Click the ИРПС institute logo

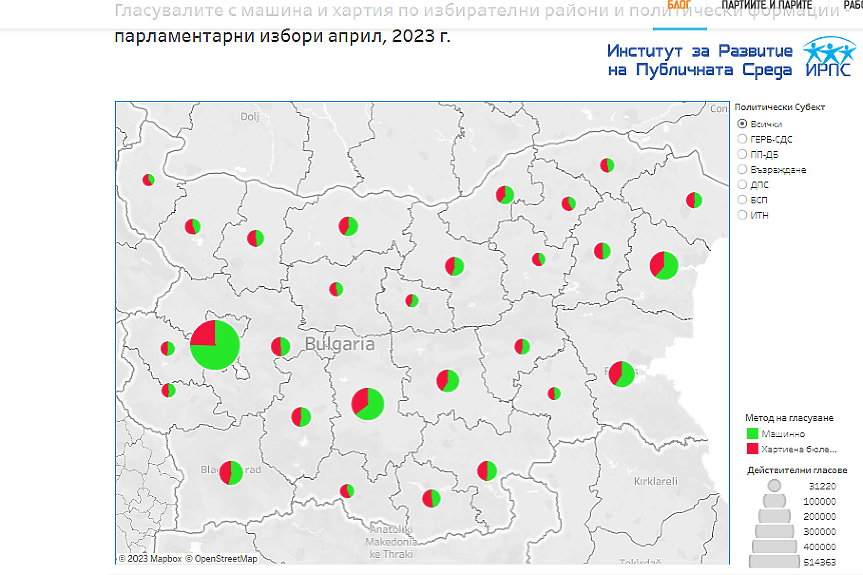click(828, 57)
